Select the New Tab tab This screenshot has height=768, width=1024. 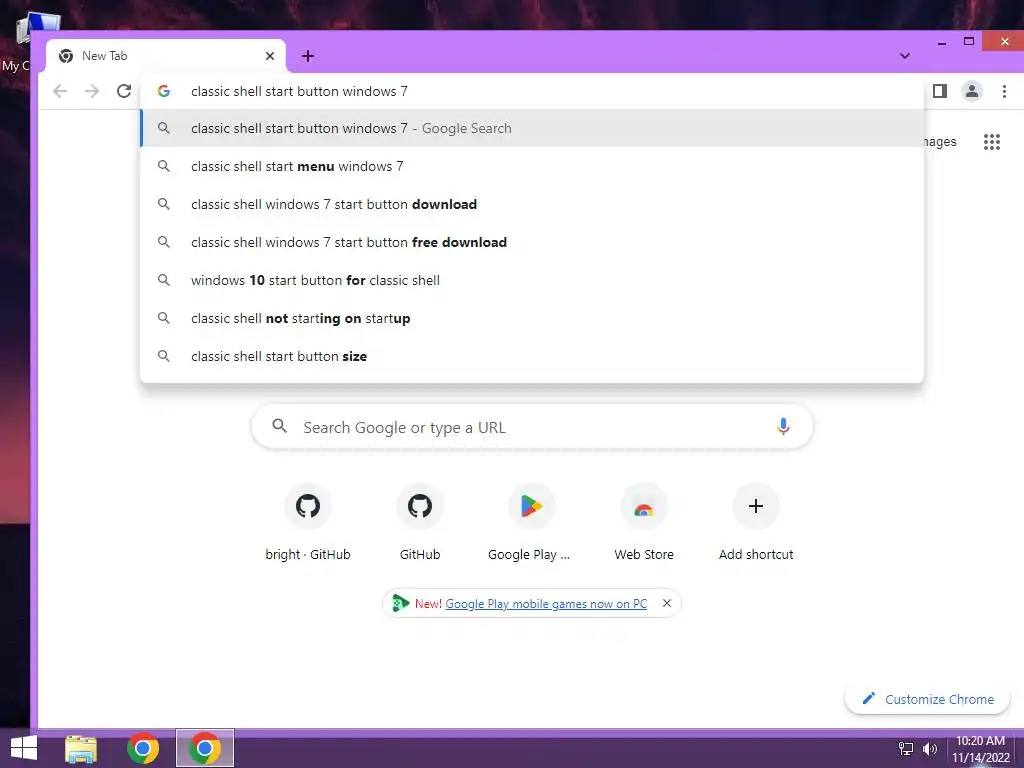[166, 56]
